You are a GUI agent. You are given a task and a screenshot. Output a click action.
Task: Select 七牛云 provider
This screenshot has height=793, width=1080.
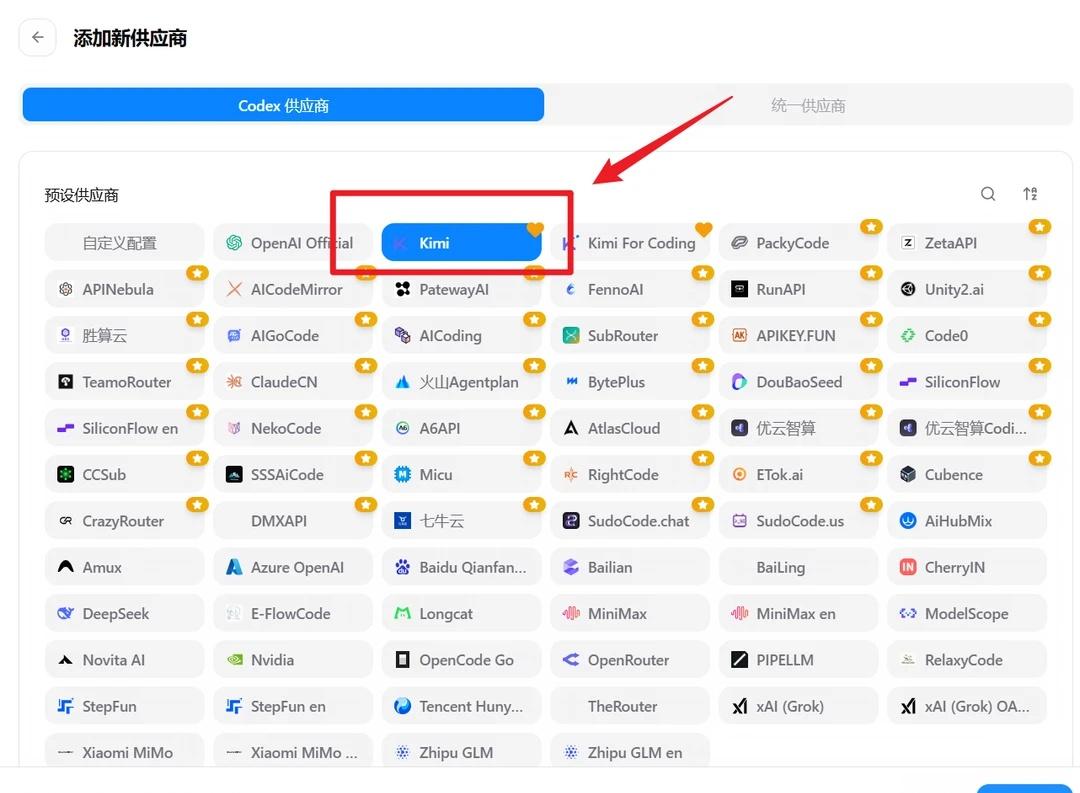461,521
